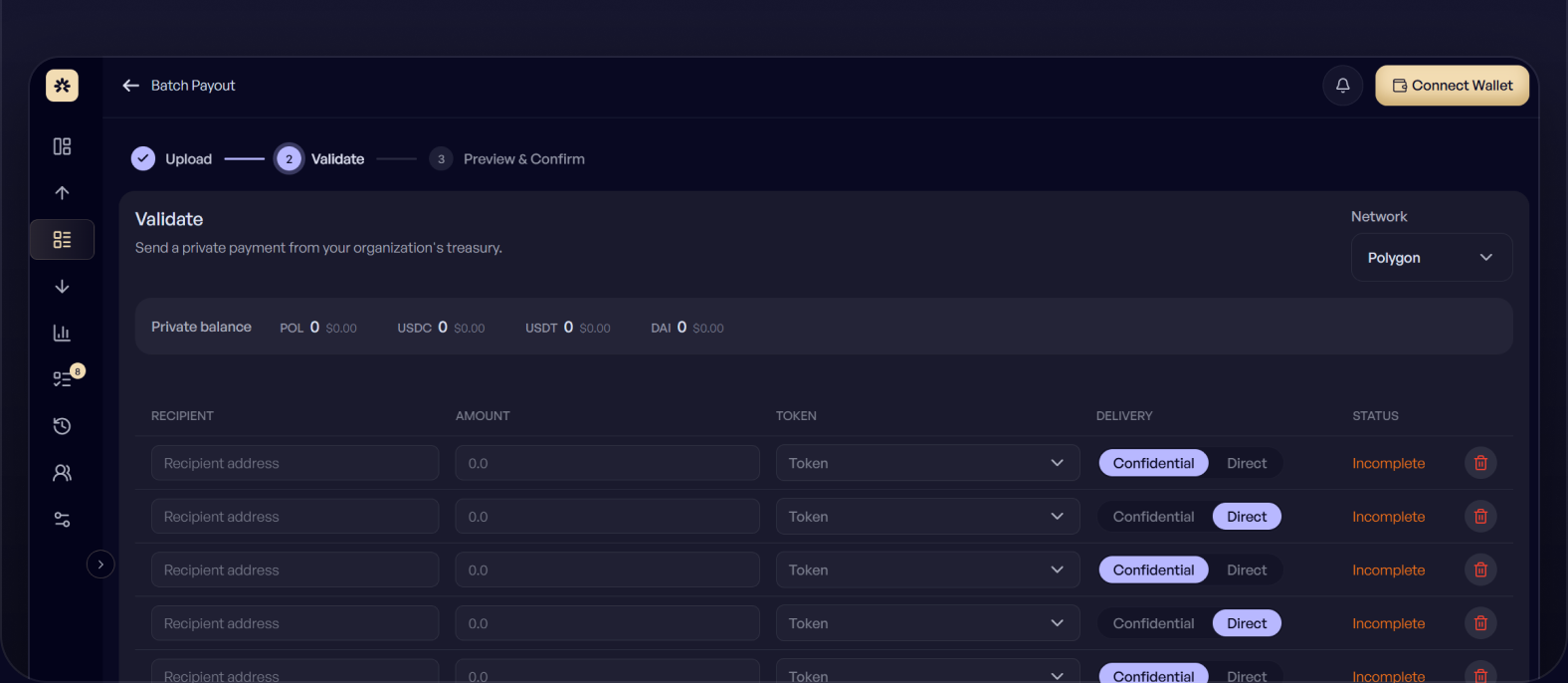Click the app logo in the sidebar
Screen dimensions: 1568x683
[62, 86]
